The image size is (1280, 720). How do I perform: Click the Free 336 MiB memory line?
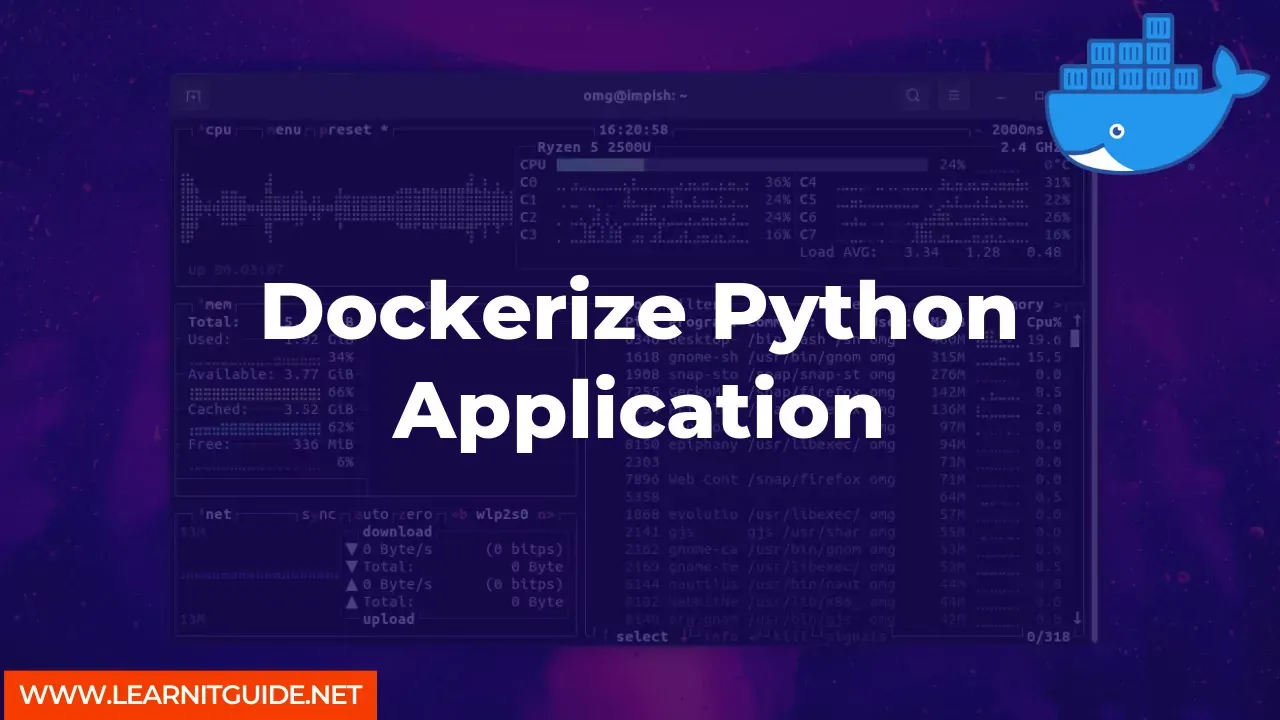click(271, 444)
